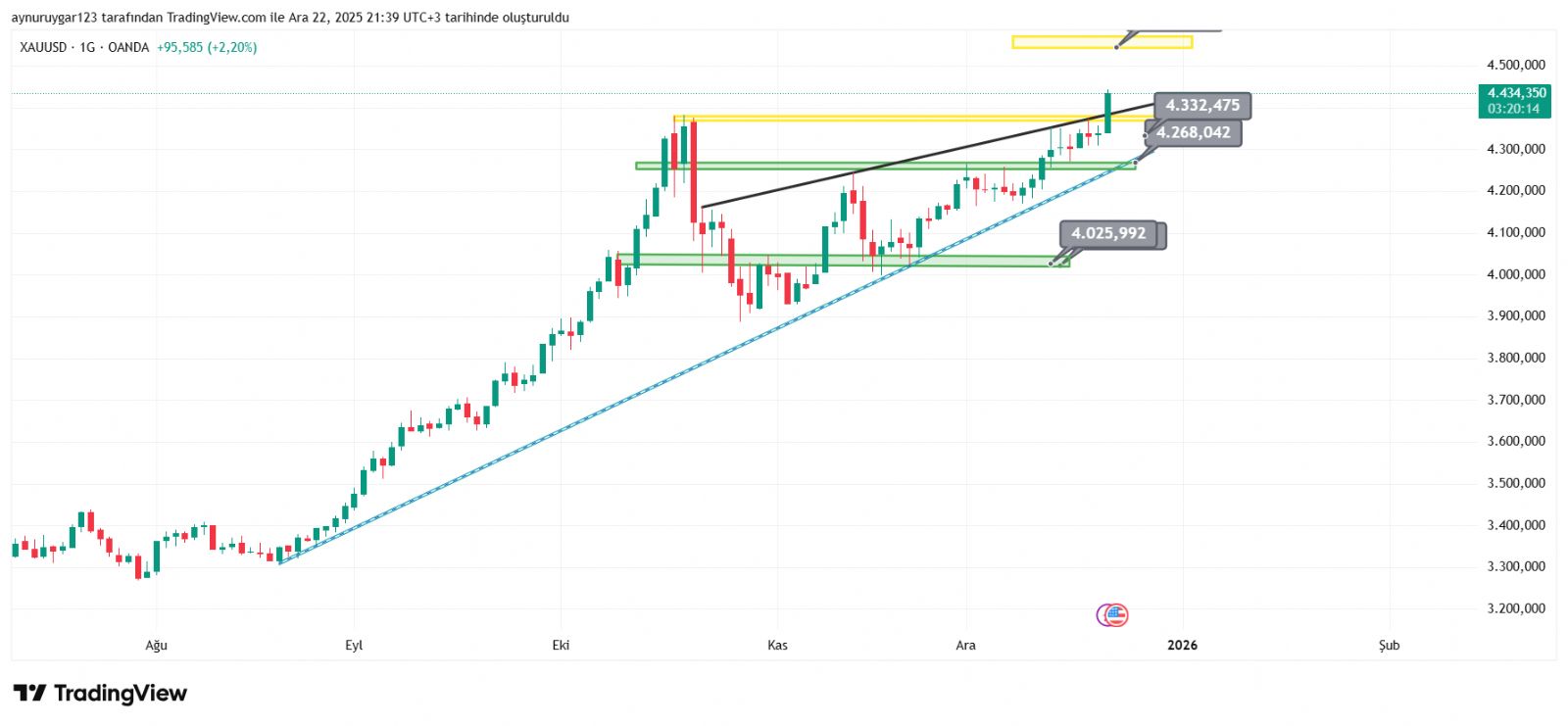
Task: Click the 4.025,992 price callout label
Action: click(1108, 234)
